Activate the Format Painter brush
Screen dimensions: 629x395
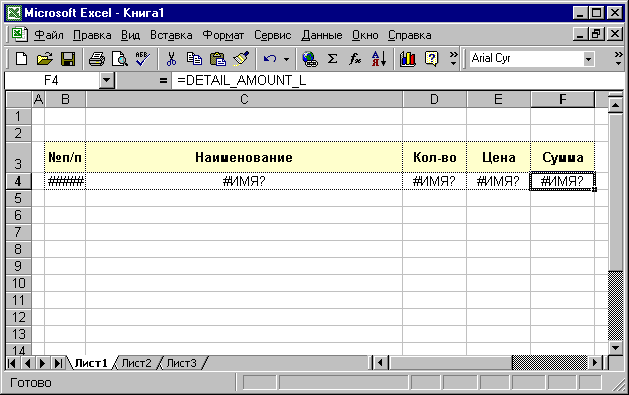pos(241,59)
